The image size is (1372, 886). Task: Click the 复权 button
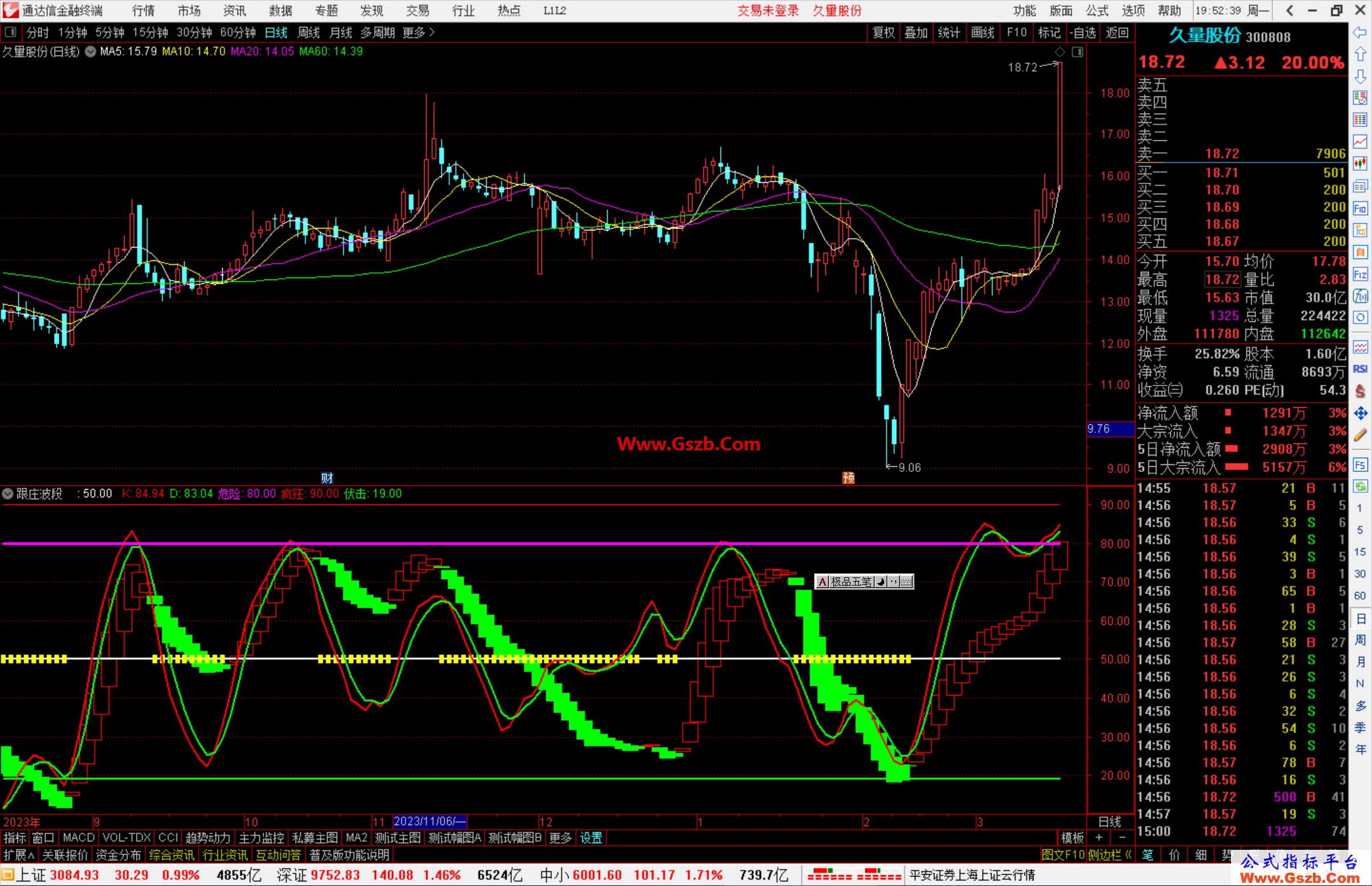click(x=884, y=32)
